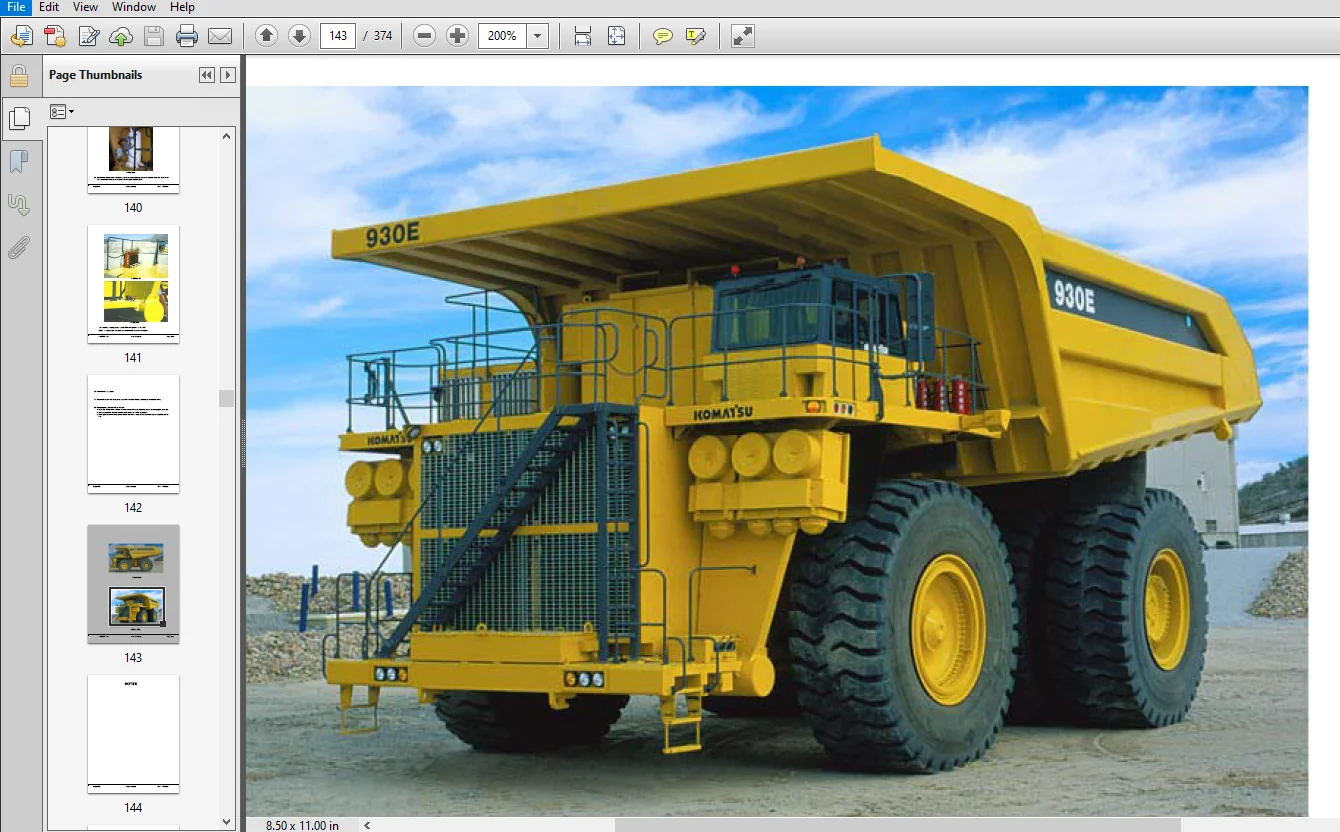This screenshot has height=832, width=1340.
Task: Select page 140 thumbnail
Action: pos(133,160)
